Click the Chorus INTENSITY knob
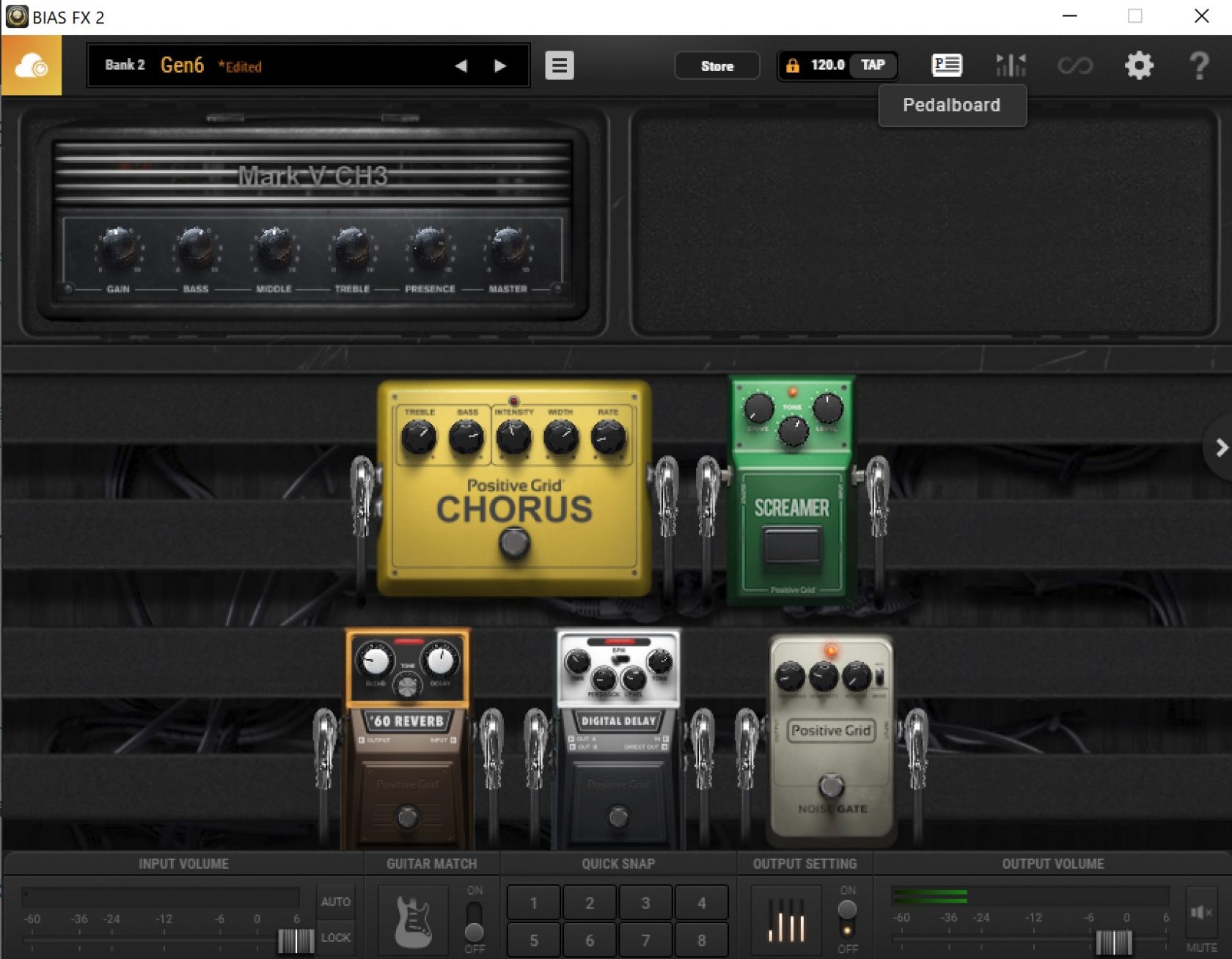This screenshot has width=1232, height=959. click(513, 438)
